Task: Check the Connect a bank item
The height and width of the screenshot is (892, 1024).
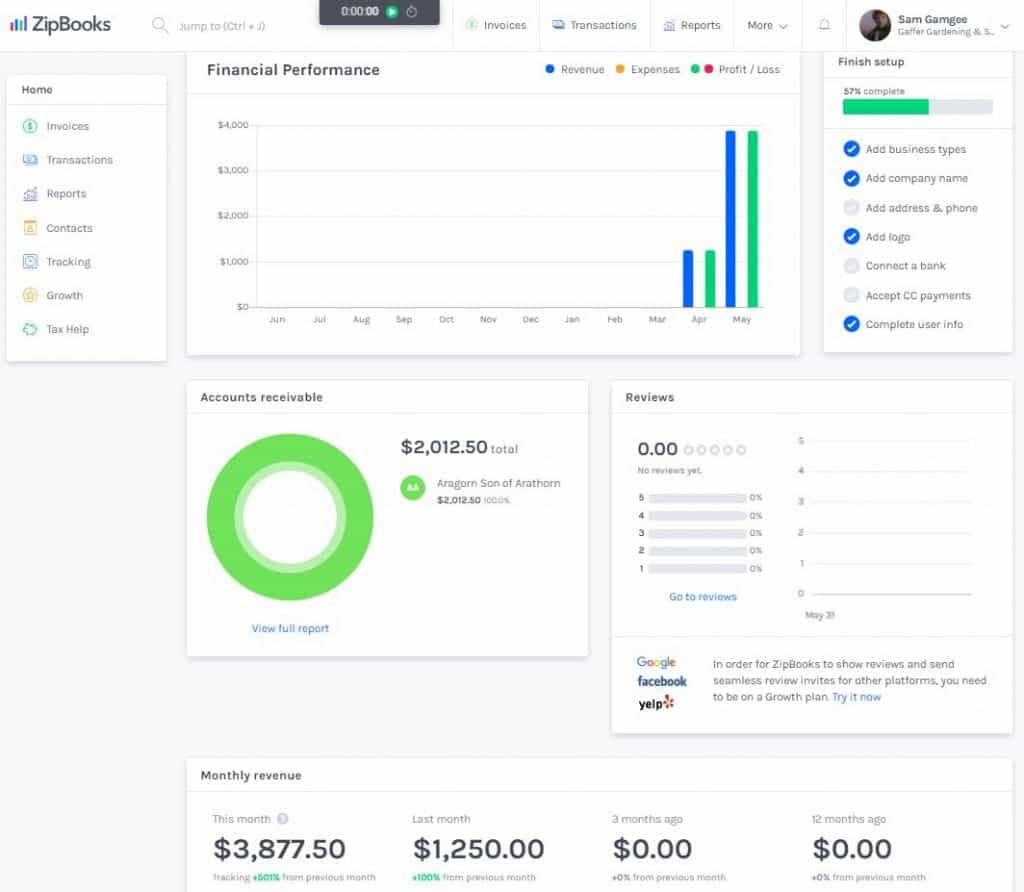Action: coord(851,266)
